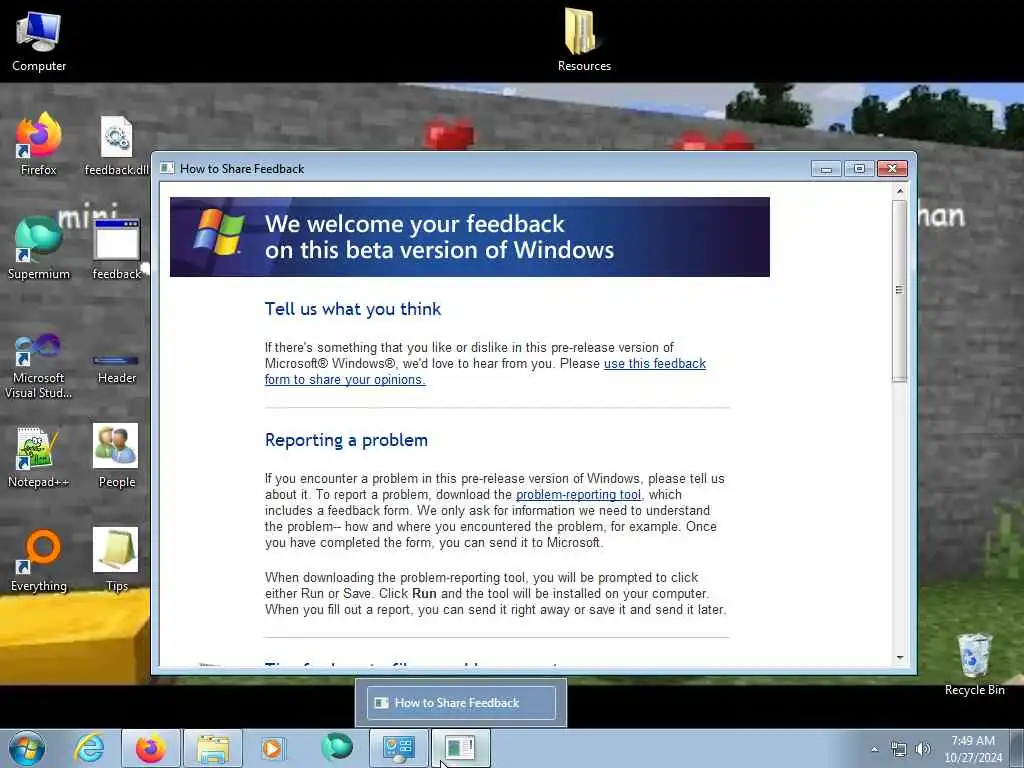Maximize the How to Share Feedback window
This screenshot has height=768, width=1024.
[x=859, y=169]
